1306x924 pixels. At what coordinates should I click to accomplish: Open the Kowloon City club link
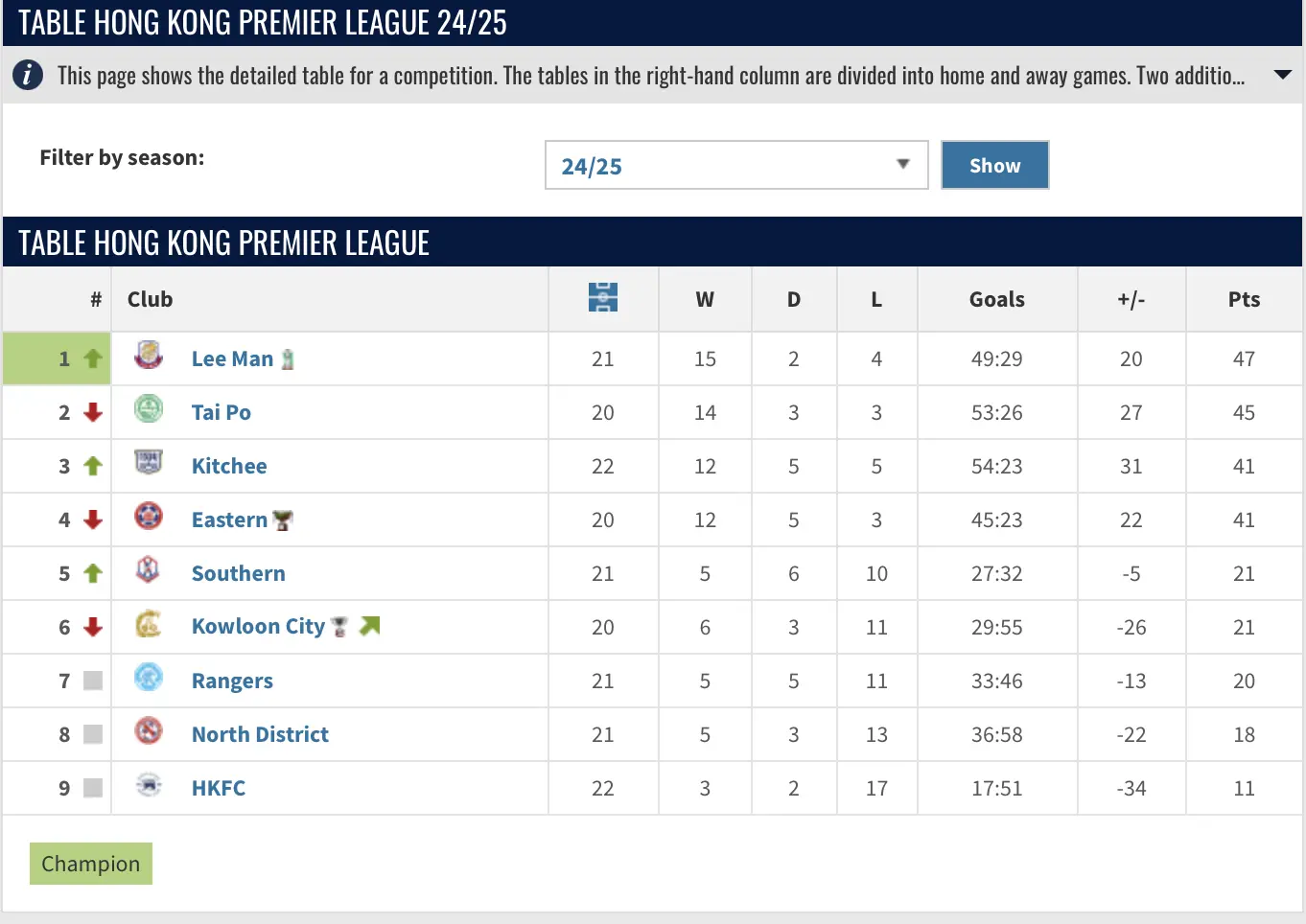pos(258,627)
